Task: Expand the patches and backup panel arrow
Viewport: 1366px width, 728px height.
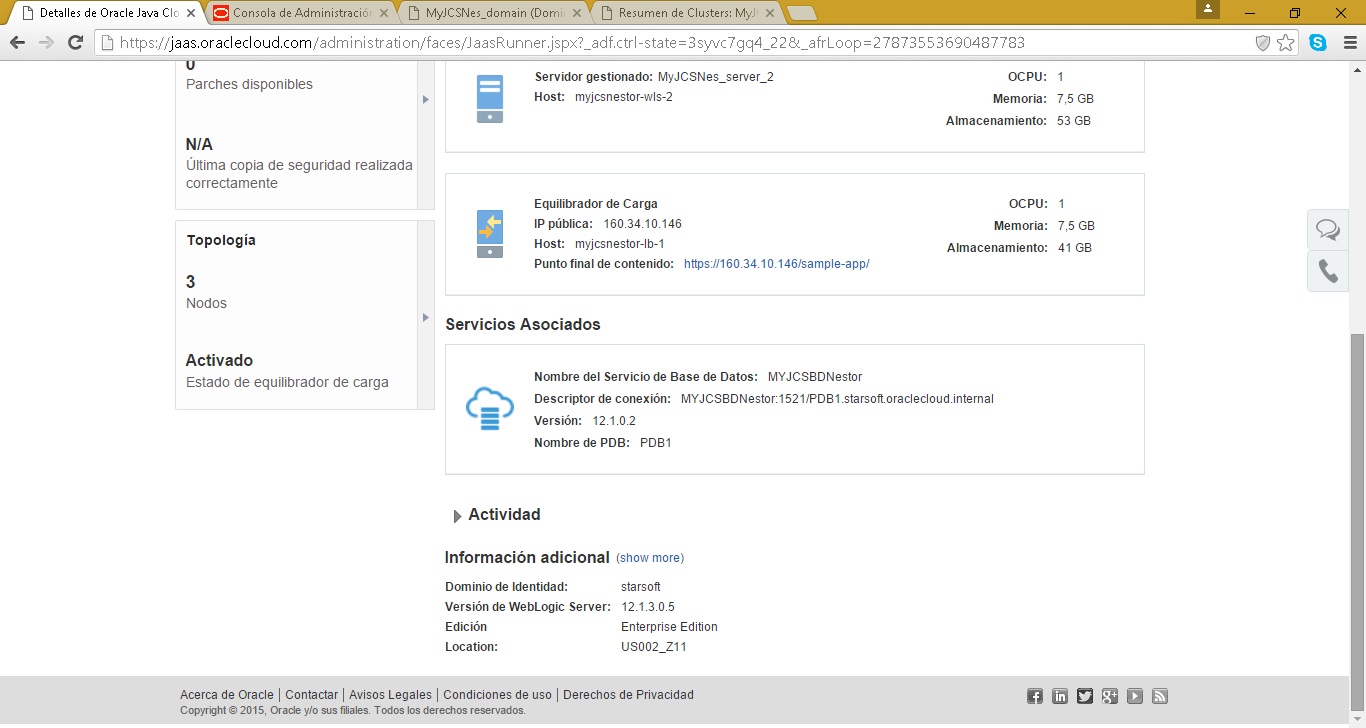Action: 425,99
